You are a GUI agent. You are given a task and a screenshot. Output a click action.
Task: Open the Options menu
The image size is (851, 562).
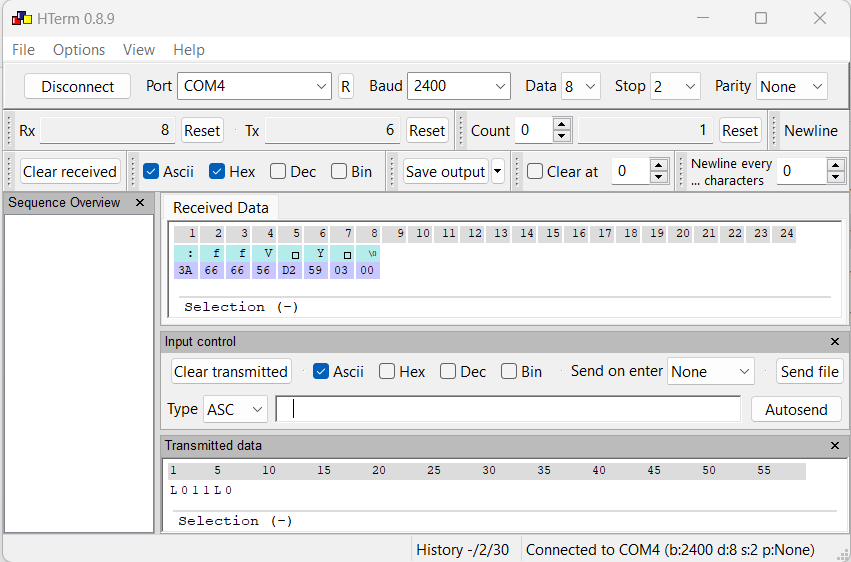[79, 50]
